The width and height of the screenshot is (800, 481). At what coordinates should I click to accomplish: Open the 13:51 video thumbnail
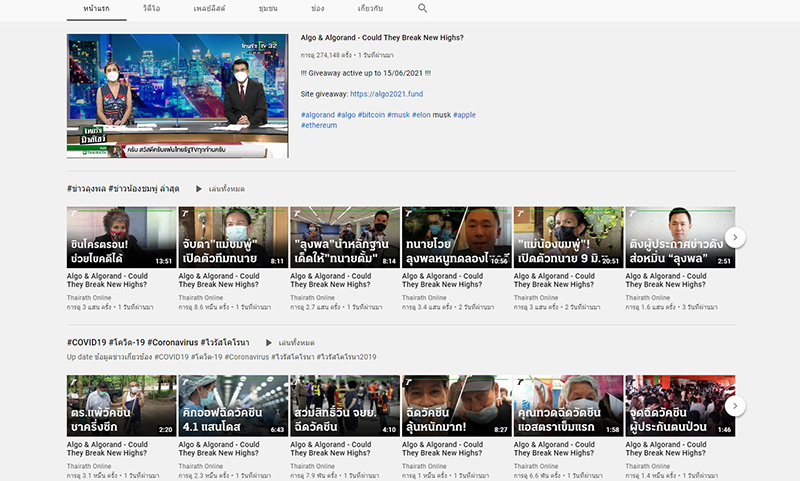click(x=121, y=237)
